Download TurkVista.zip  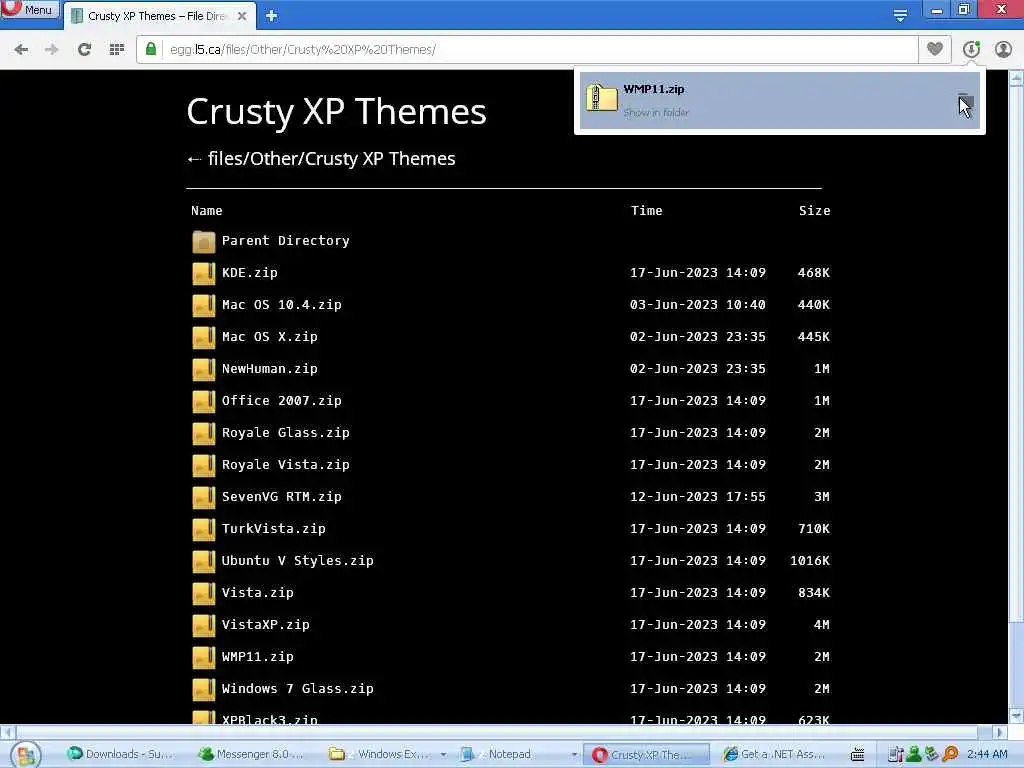pyautogui.click(x=274, y=528)
